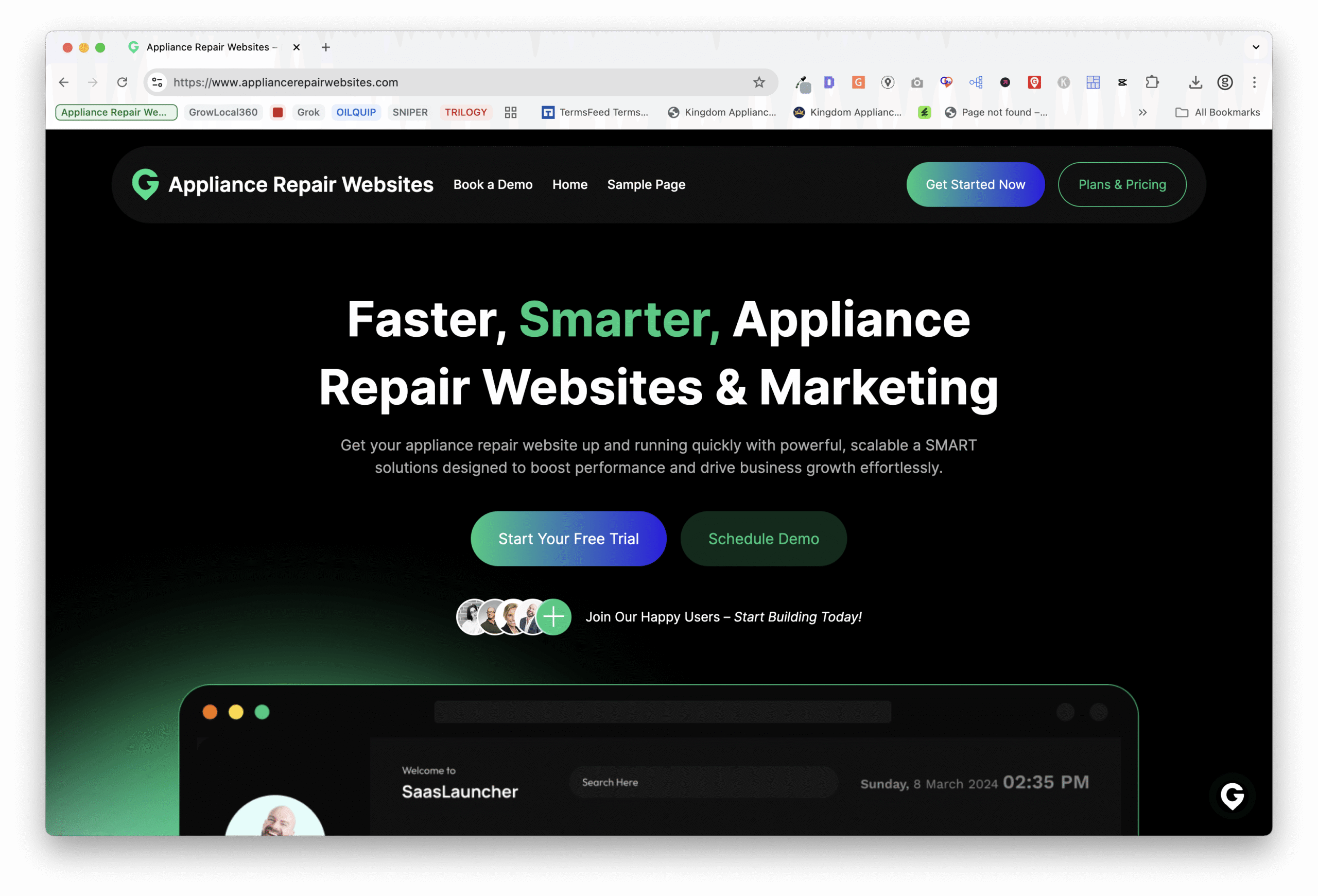This screenshot has height=896, width=1318.
Task: Expand hidden bookmarks with double chevron
Action: point(1143,112)
